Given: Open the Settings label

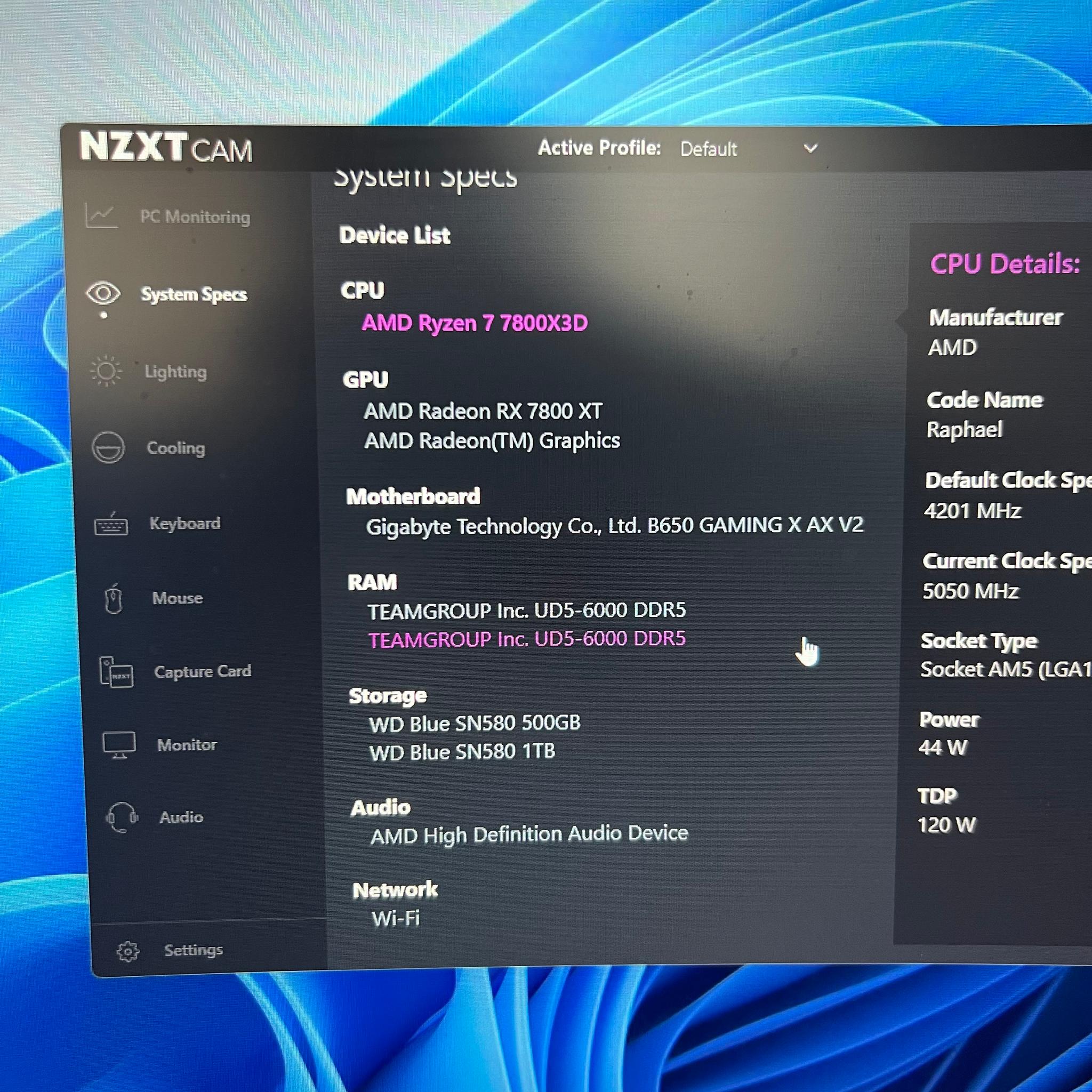Looking at the screenshot, I should point(194,950).
